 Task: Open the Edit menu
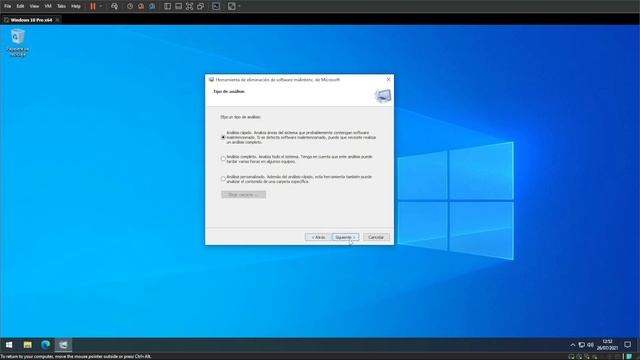pos(20,6)
